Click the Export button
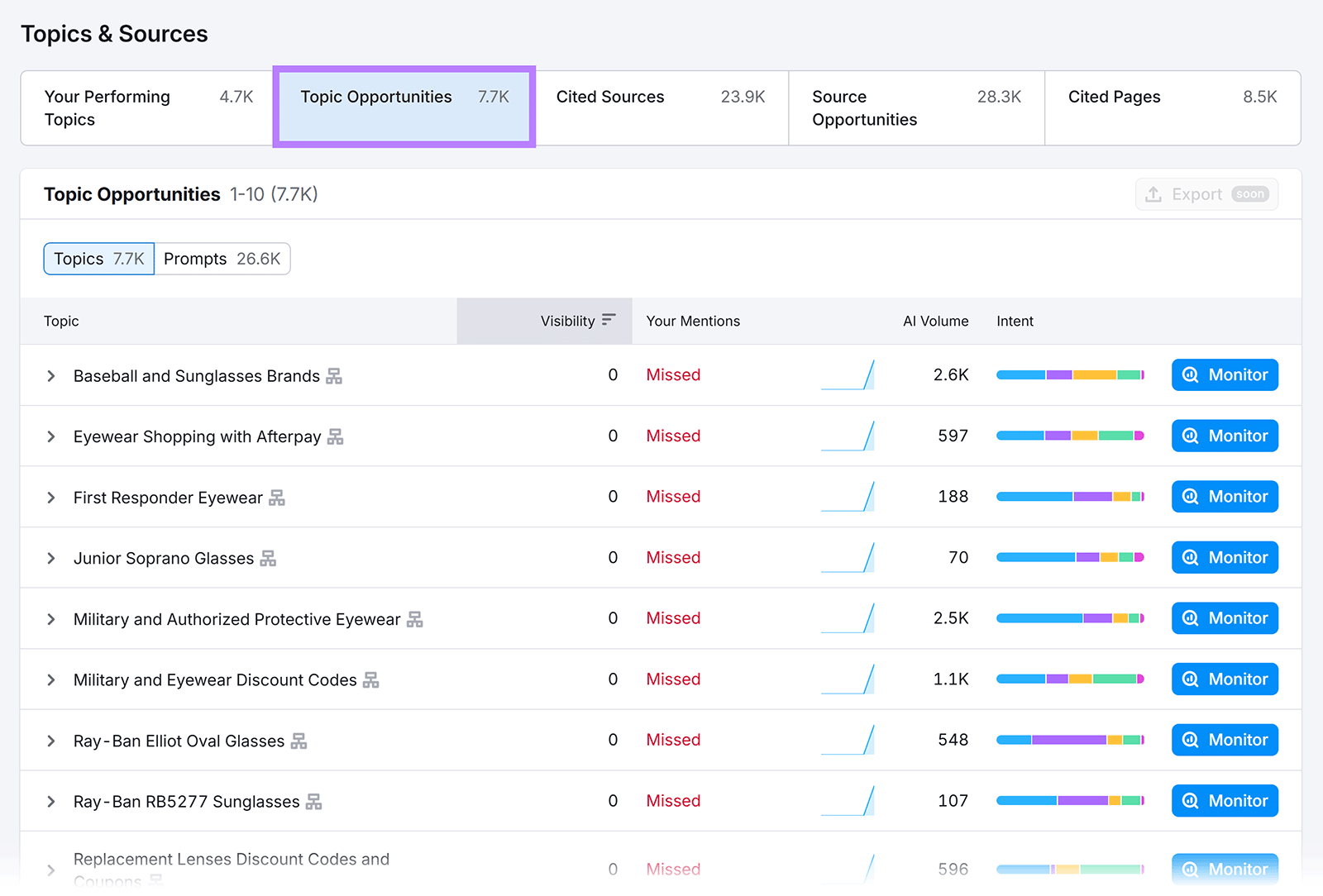 pyautogui.click(x=1206, y=193)
